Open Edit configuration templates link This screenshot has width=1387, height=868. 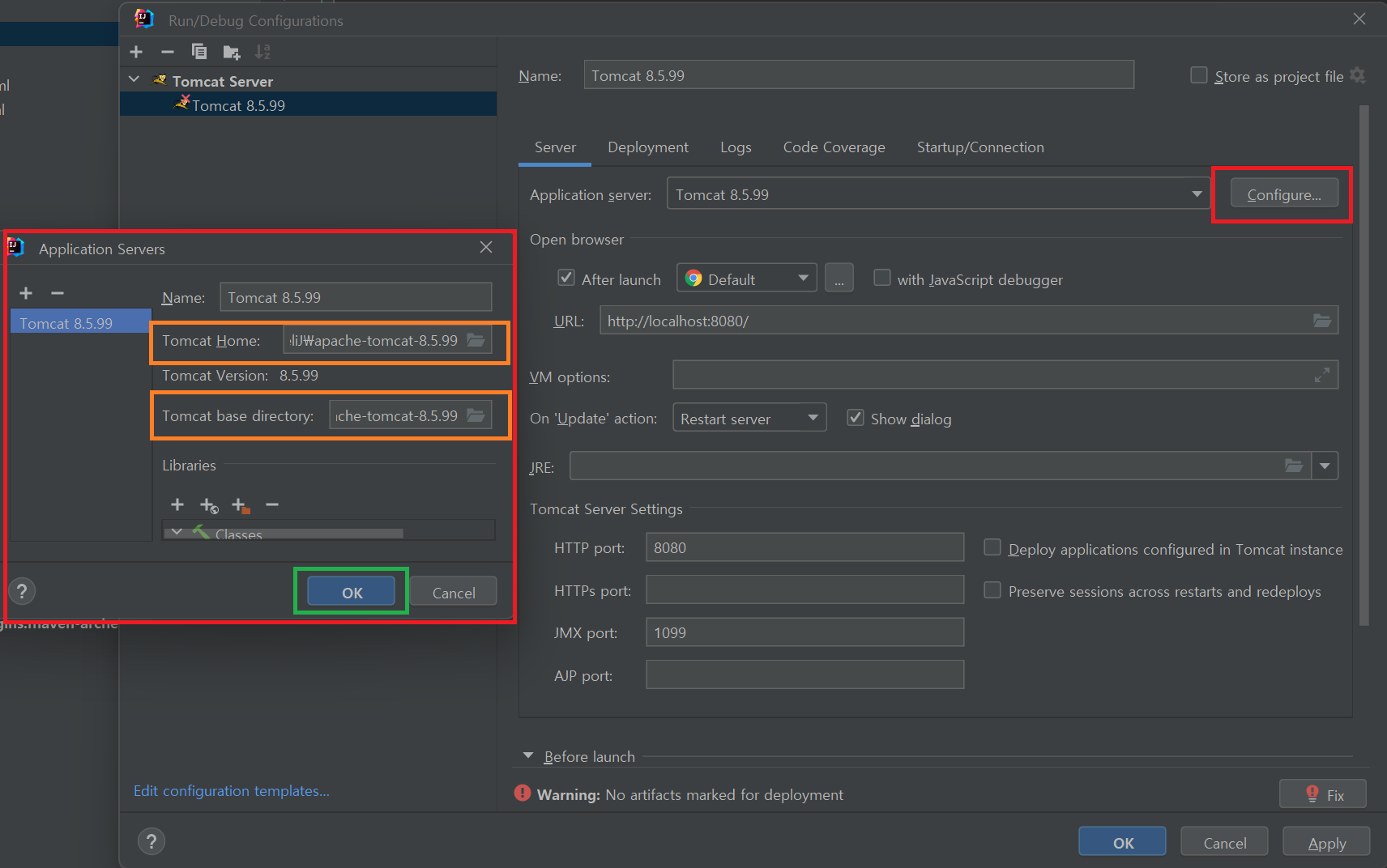(232, 790)
